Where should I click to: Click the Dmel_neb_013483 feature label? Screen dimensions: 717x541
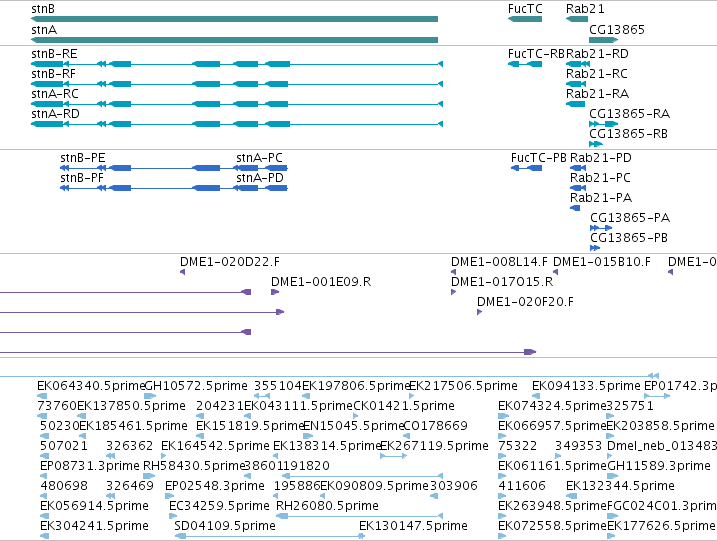pyautogui.click(x=662, y=446)
